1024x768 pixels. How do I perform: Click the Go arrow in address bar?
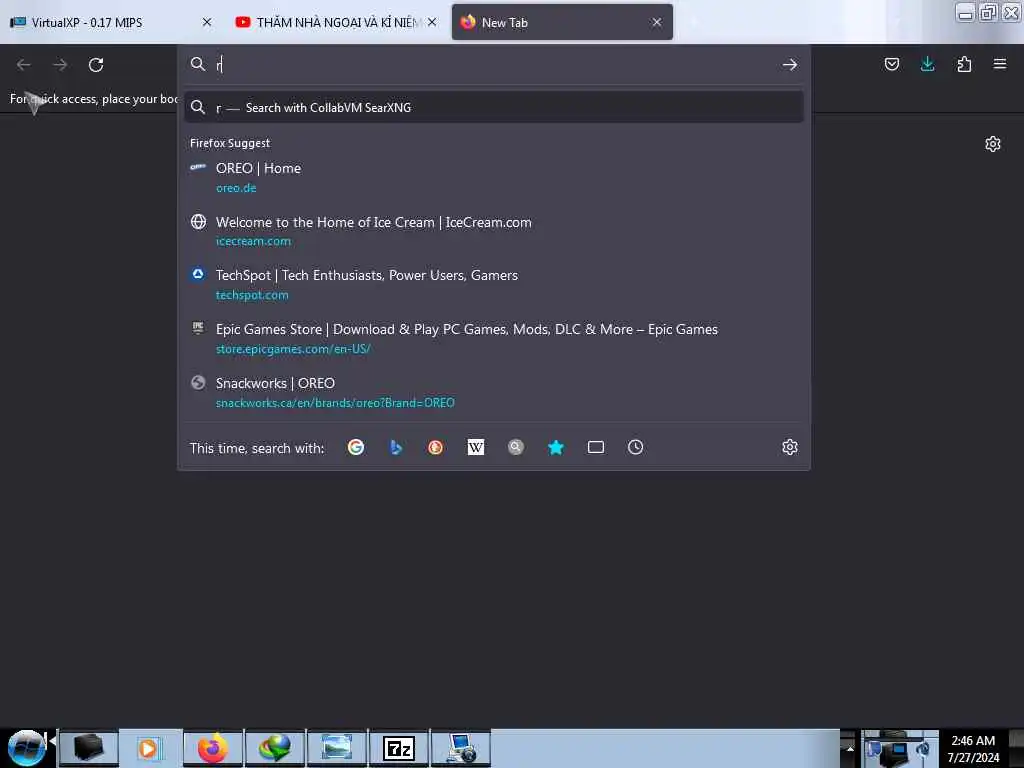[790, 65]
